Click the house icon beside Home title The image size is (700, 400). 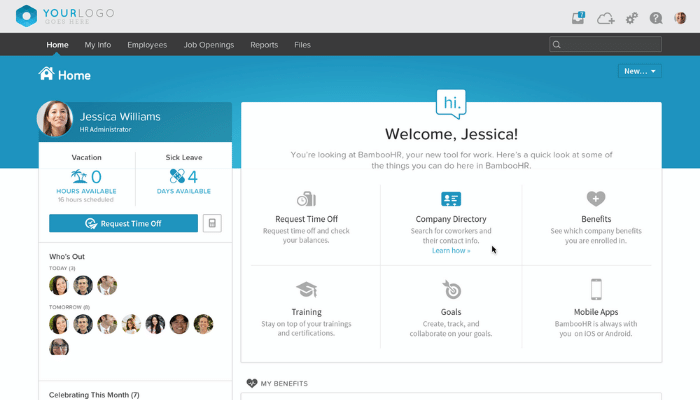(x=46, y=74)
